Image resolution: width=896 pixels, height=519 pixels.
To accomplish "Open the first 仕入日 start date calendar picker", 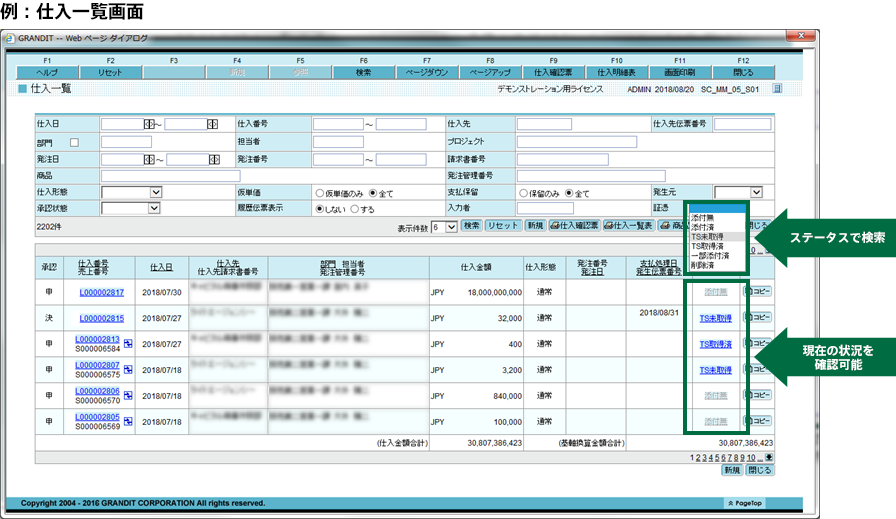I will coord(149,124).
